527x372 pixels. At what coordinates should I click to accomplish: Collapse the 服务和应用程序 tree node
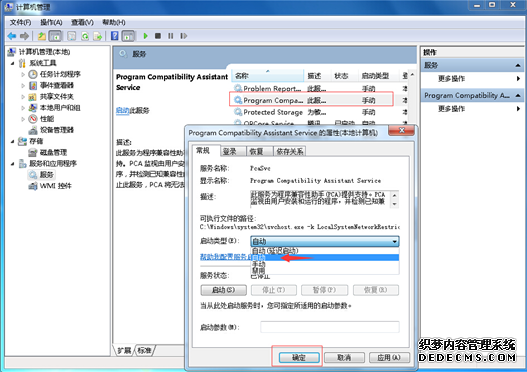[x=12, y=164]
